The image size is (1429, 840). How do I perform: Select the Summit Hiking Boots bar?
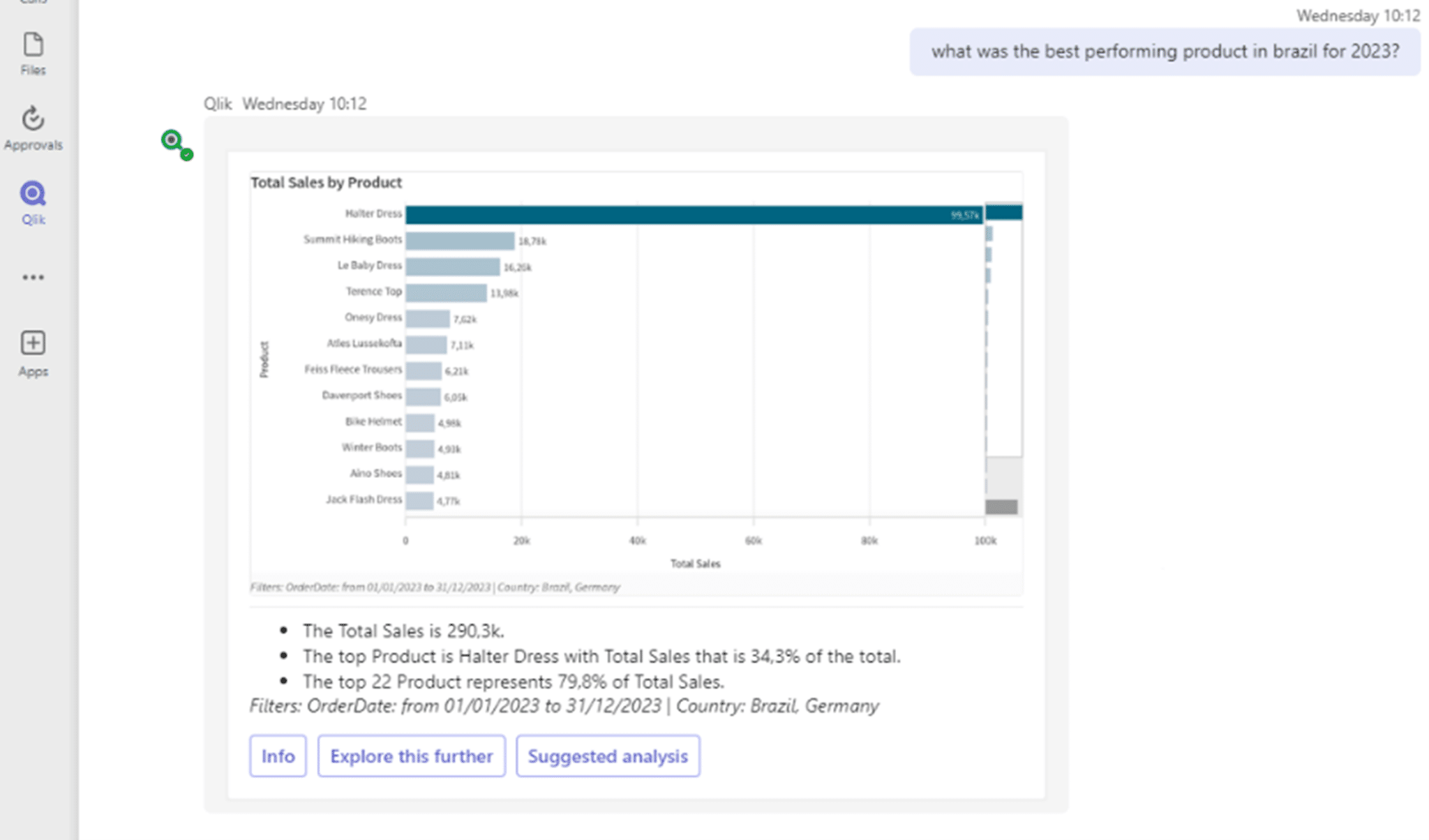tap(459, 241)
